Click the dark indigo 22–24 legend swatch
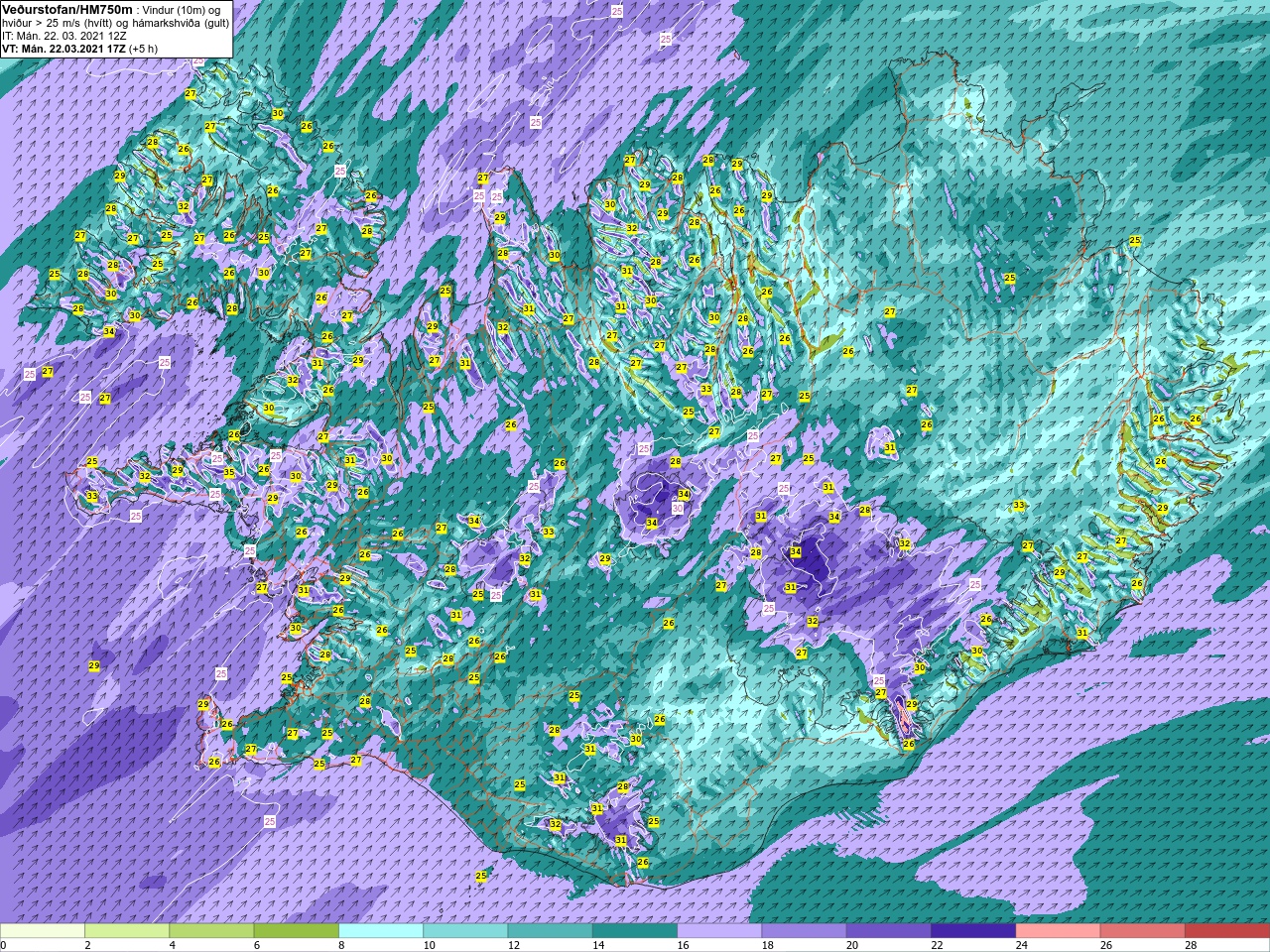This screenshot has width=1270, height=952. point(973,931)
